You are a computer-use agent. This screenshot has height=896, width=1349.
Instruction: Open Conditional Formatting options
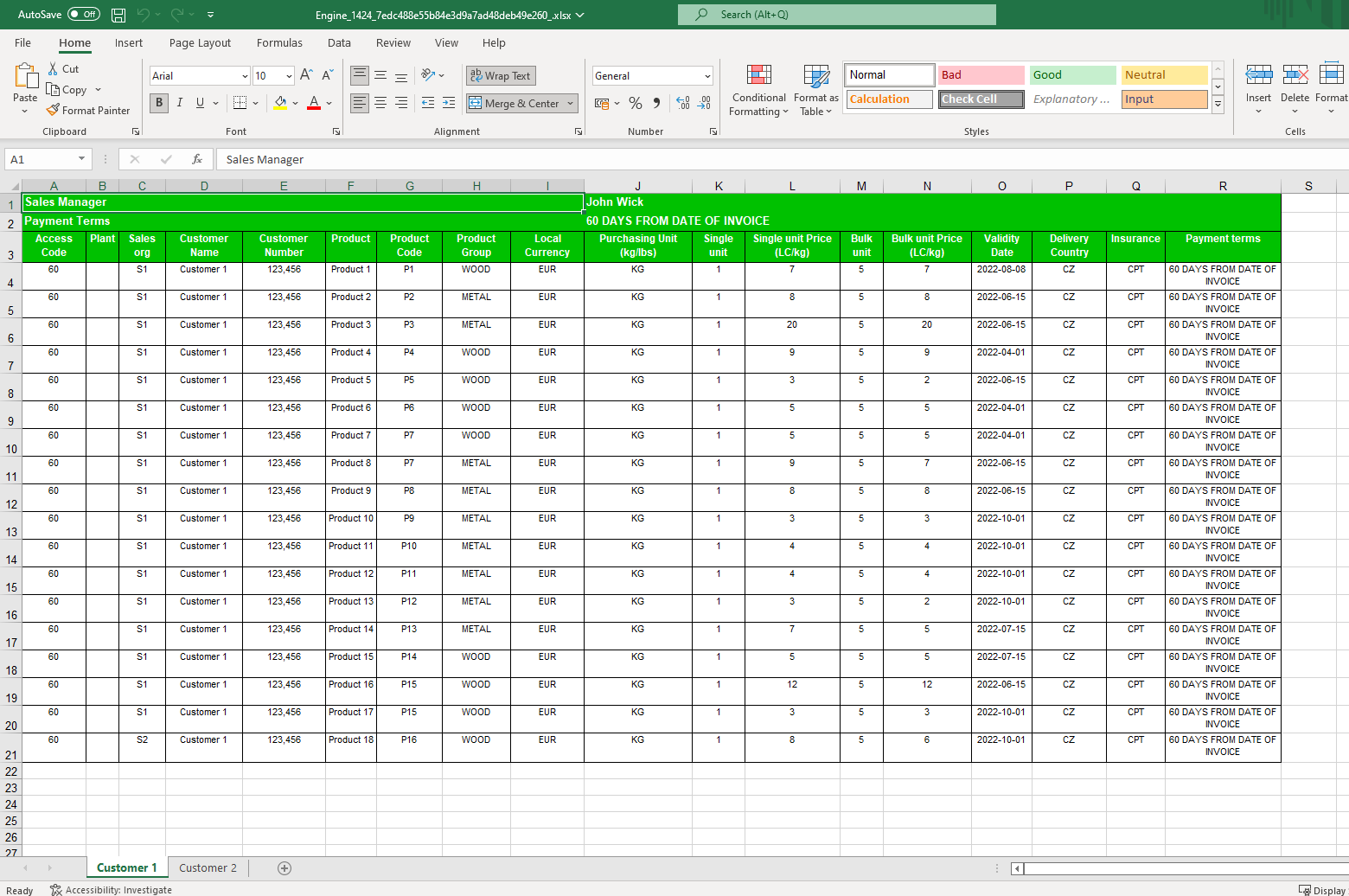pyautogui.click(x=758, y=90)
